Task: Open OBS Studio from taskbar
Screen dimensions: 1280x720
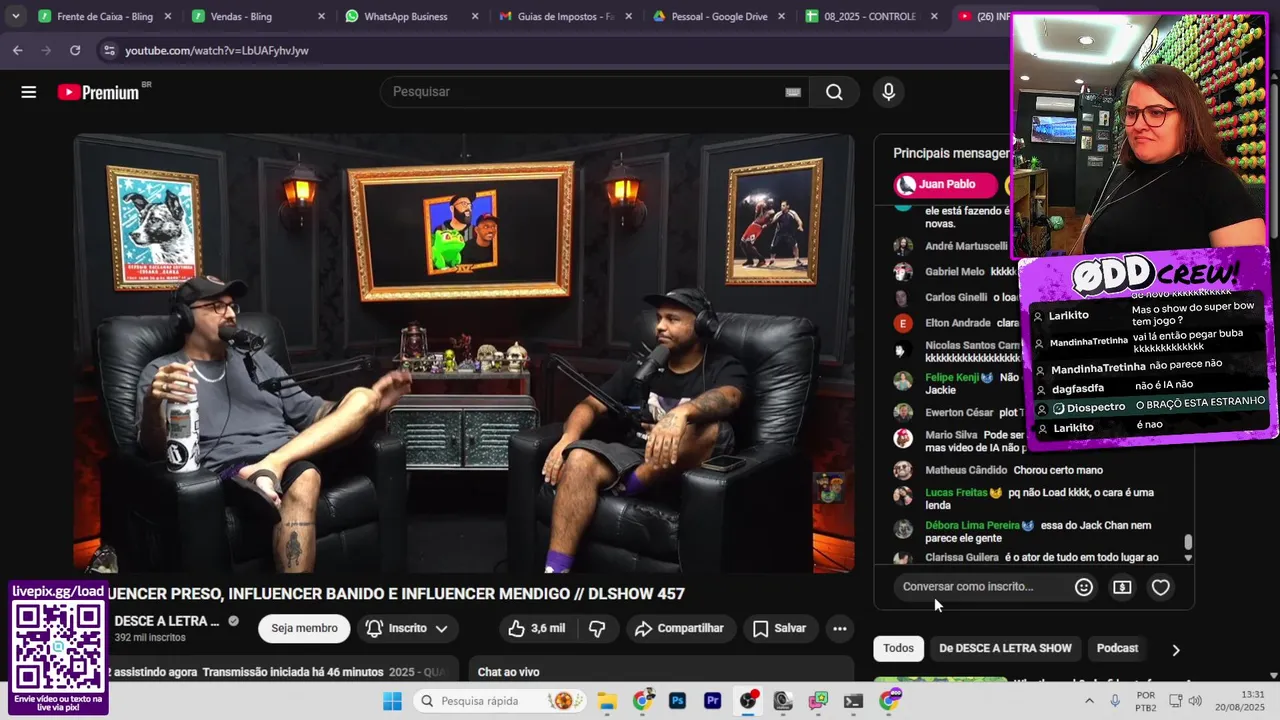Action: (x=747, y=701)
